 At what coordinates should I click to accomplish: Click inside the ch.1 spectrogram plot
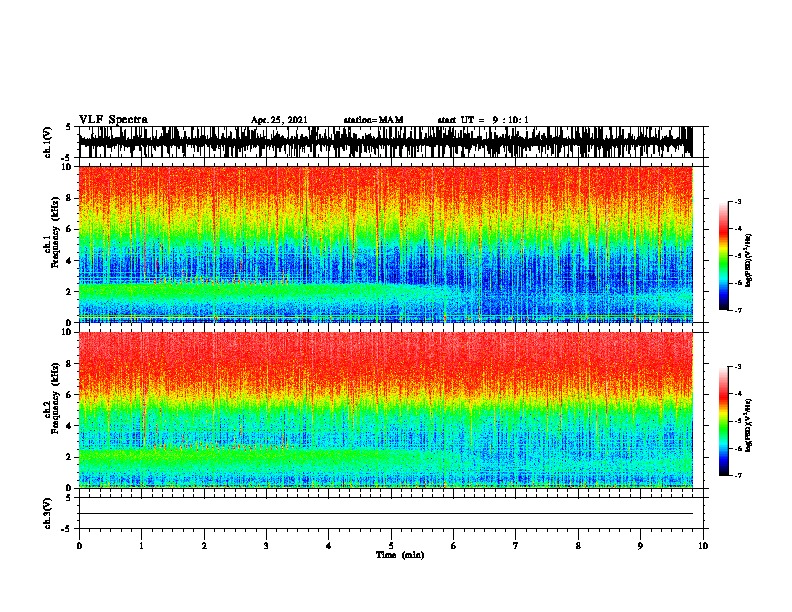click(385, 244)
